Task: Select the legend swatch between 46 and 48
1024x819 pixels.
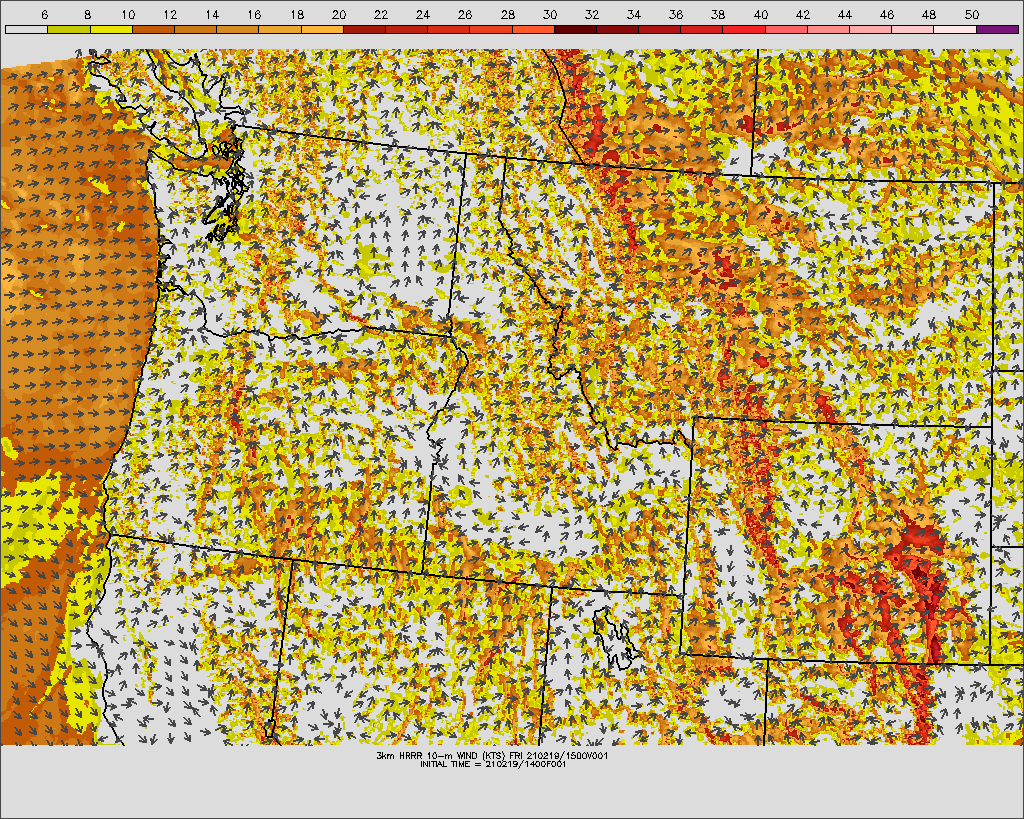Action: coord(913,29)
